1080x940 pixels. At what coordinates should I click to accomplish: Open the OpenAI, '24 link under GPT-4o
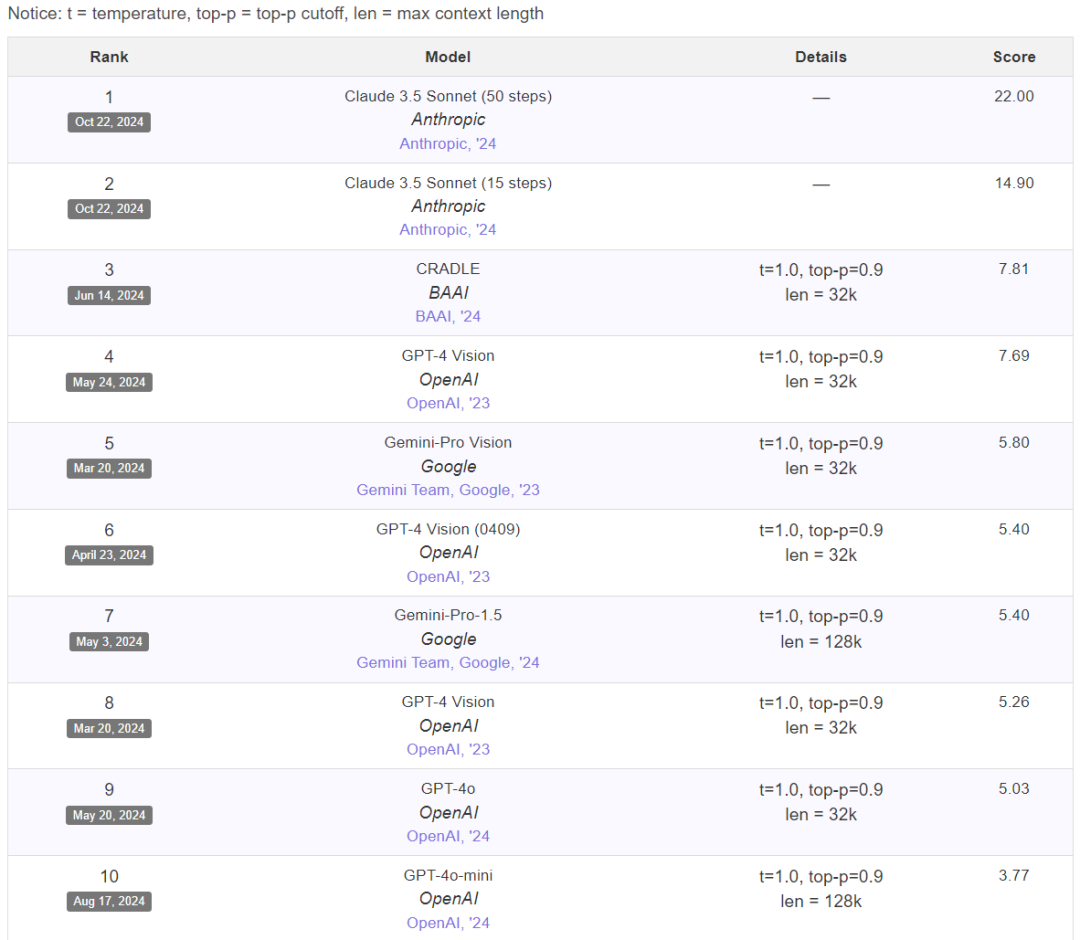448,836
